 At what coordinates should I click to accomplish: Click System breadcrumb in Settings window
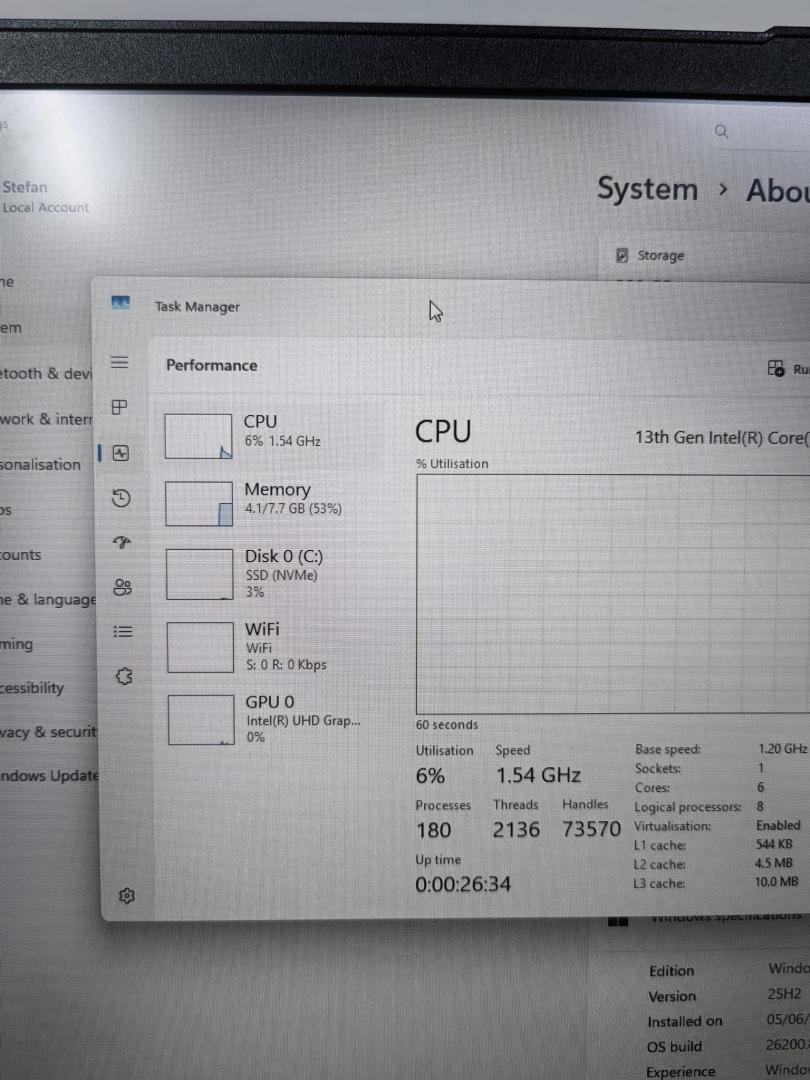click(647, 189)
